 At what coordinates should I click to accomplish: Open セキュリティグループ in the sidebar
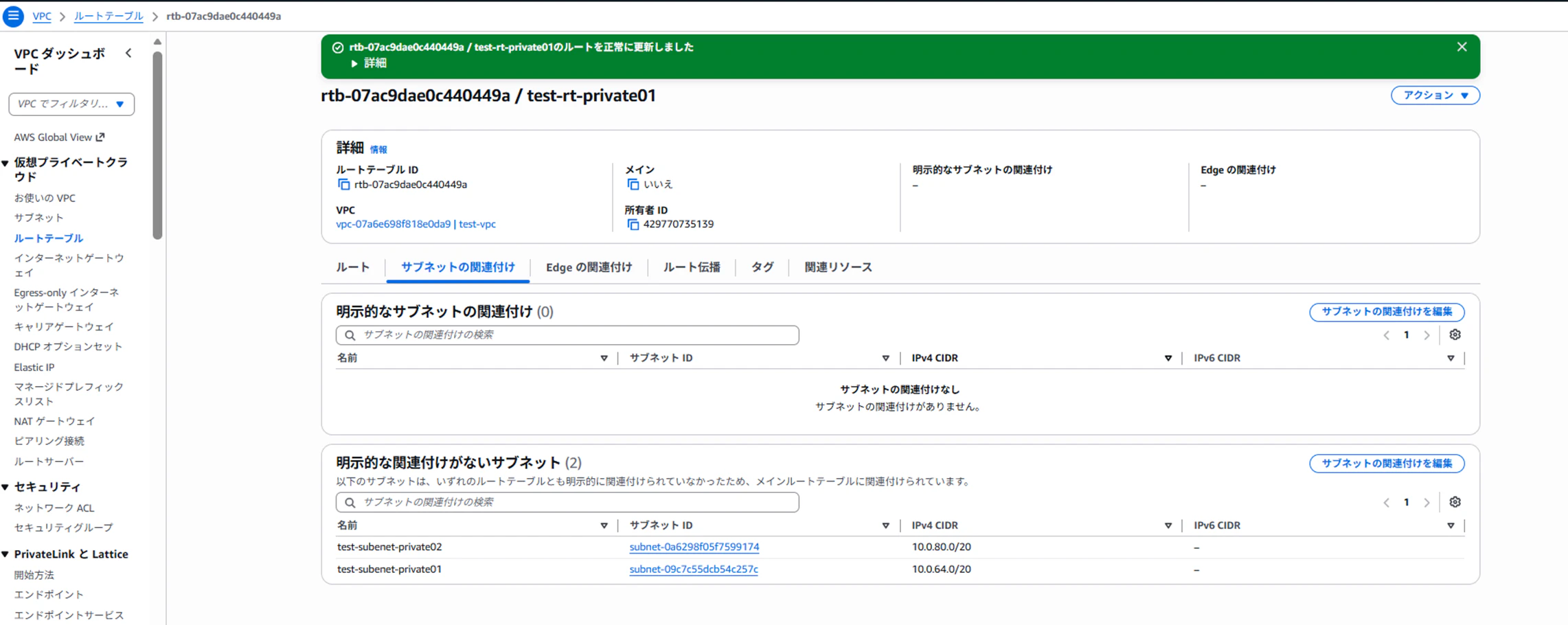[63, 528]
